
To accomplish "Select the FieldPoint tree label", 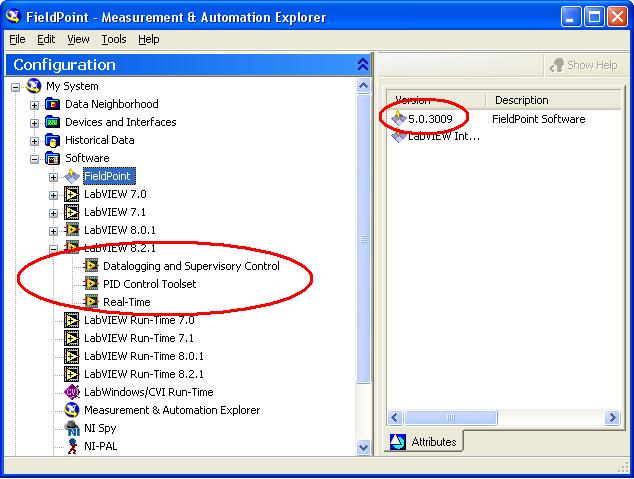I will click(x=109, y=176).
